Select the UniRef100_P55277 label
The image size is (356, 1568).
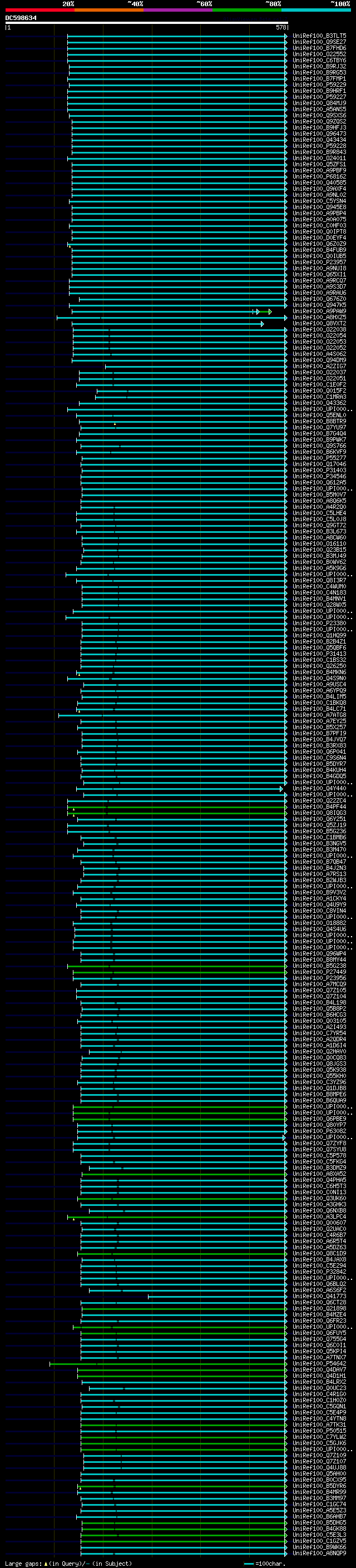(x=319, y=458)
